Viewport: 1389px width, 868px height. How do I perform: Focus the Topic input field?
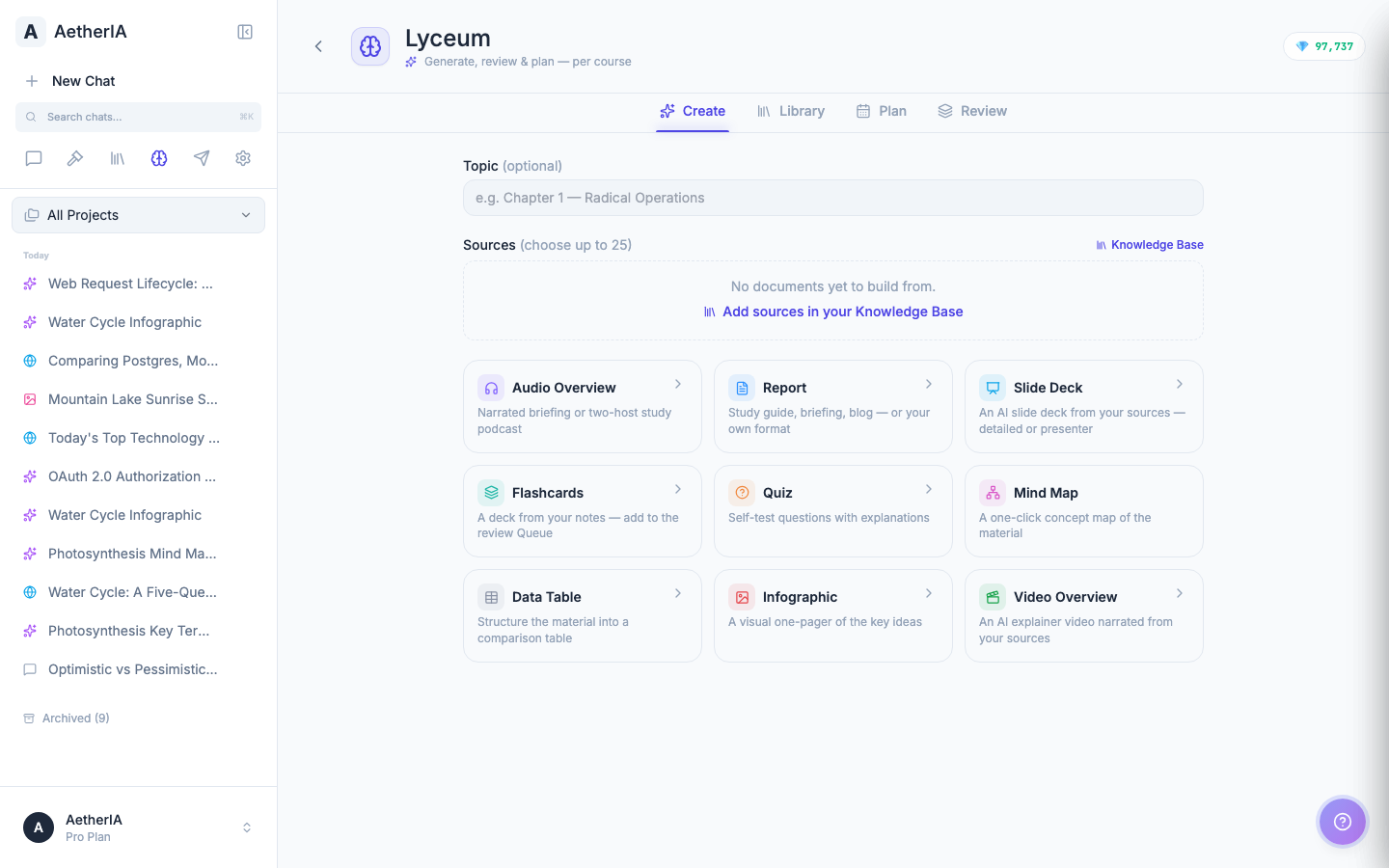click(833, 198)
